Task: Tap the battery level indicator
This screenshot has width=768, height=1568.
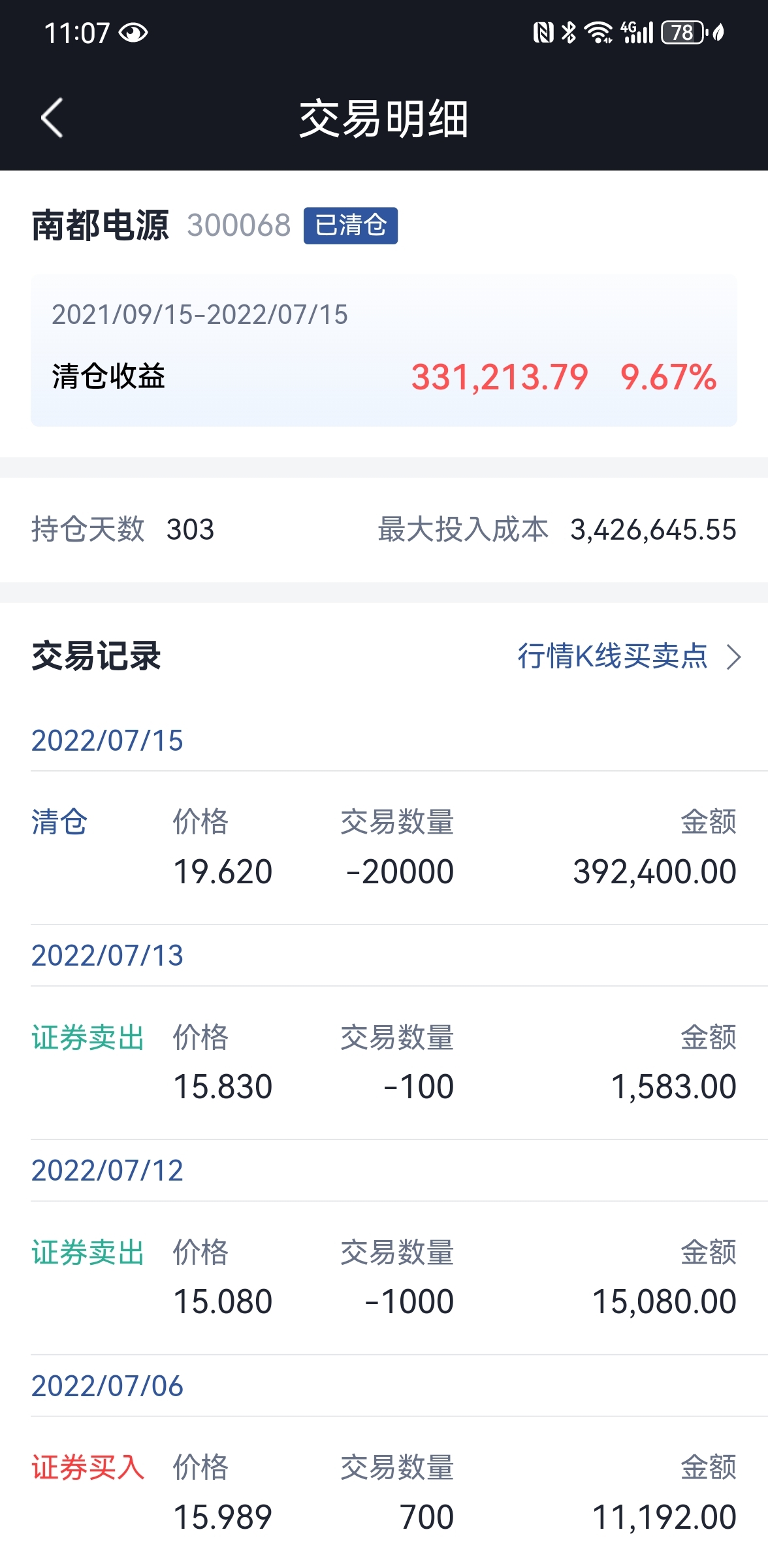Action: (683, 33)
